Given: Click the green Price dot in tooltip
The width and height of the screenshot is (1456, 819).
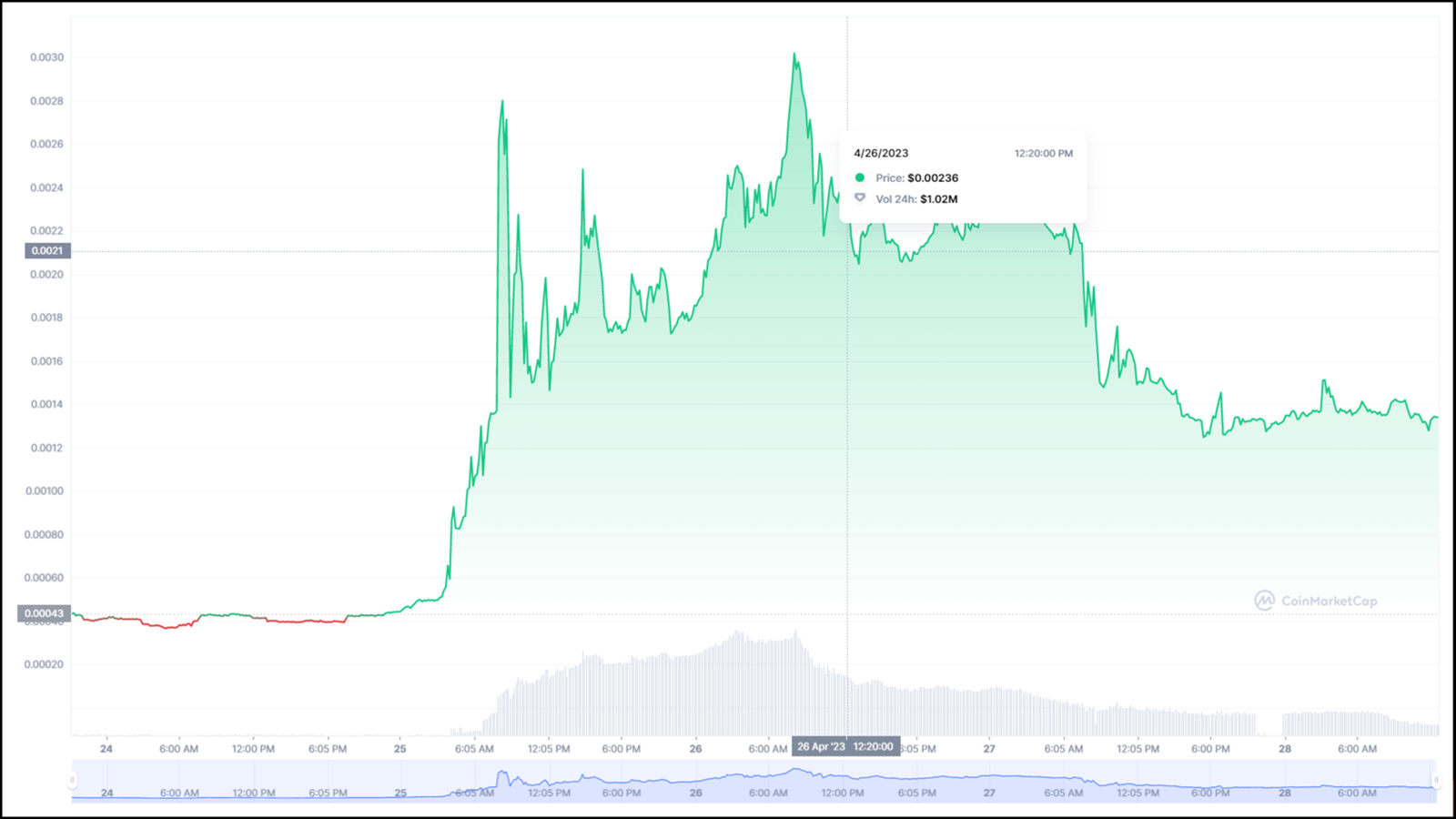Looking at the screenshot, I should 860,177.
